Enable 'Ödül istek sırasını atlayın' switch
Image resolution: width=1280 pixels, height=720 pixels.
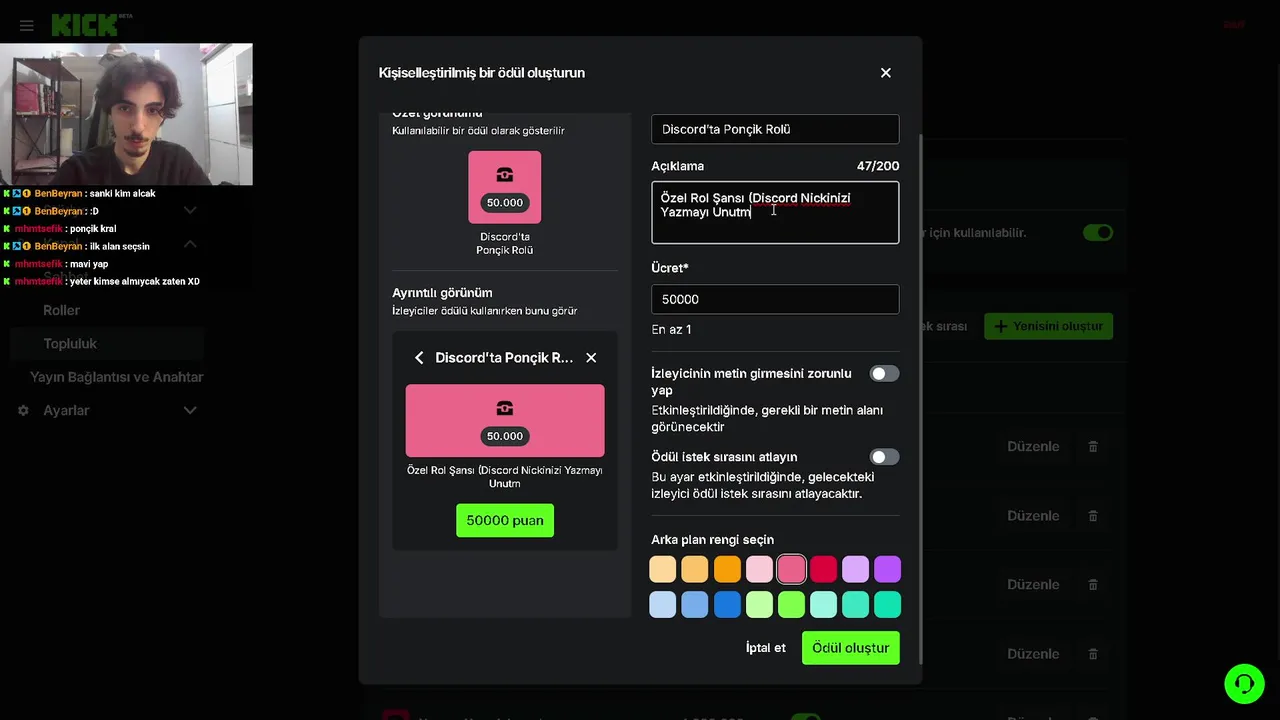pyautogui.click(x=884, y=457)
